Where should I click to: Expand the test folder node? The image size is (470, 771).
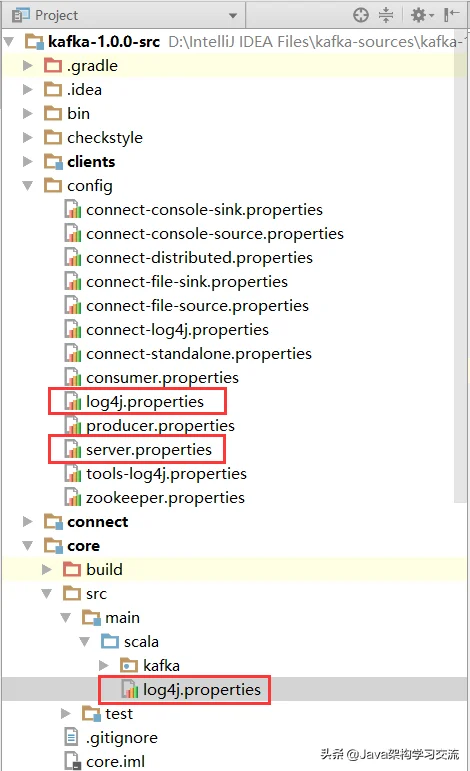tap(65, 713)
